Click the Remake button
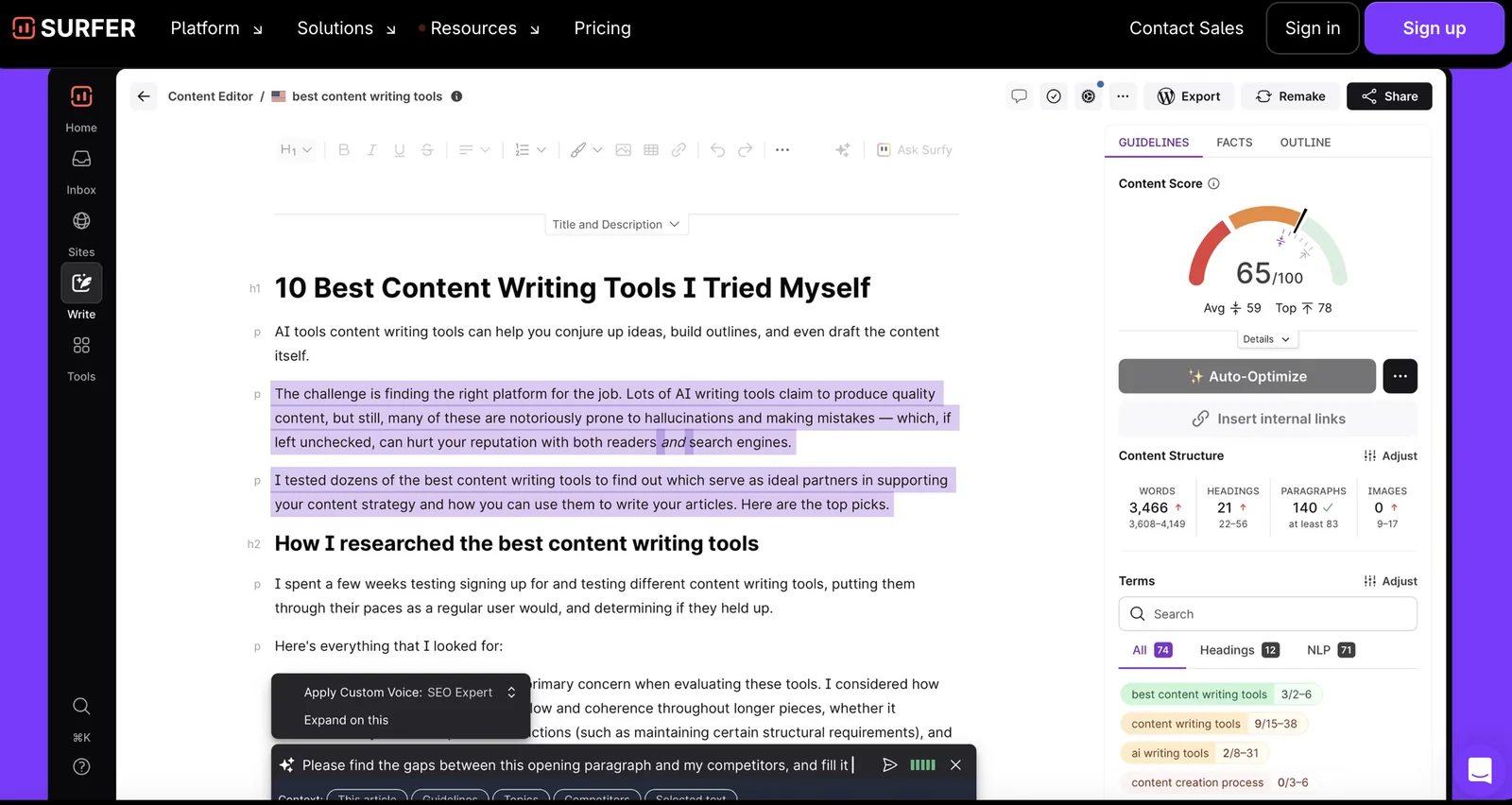The image size is (1512, 805). 1290,96
